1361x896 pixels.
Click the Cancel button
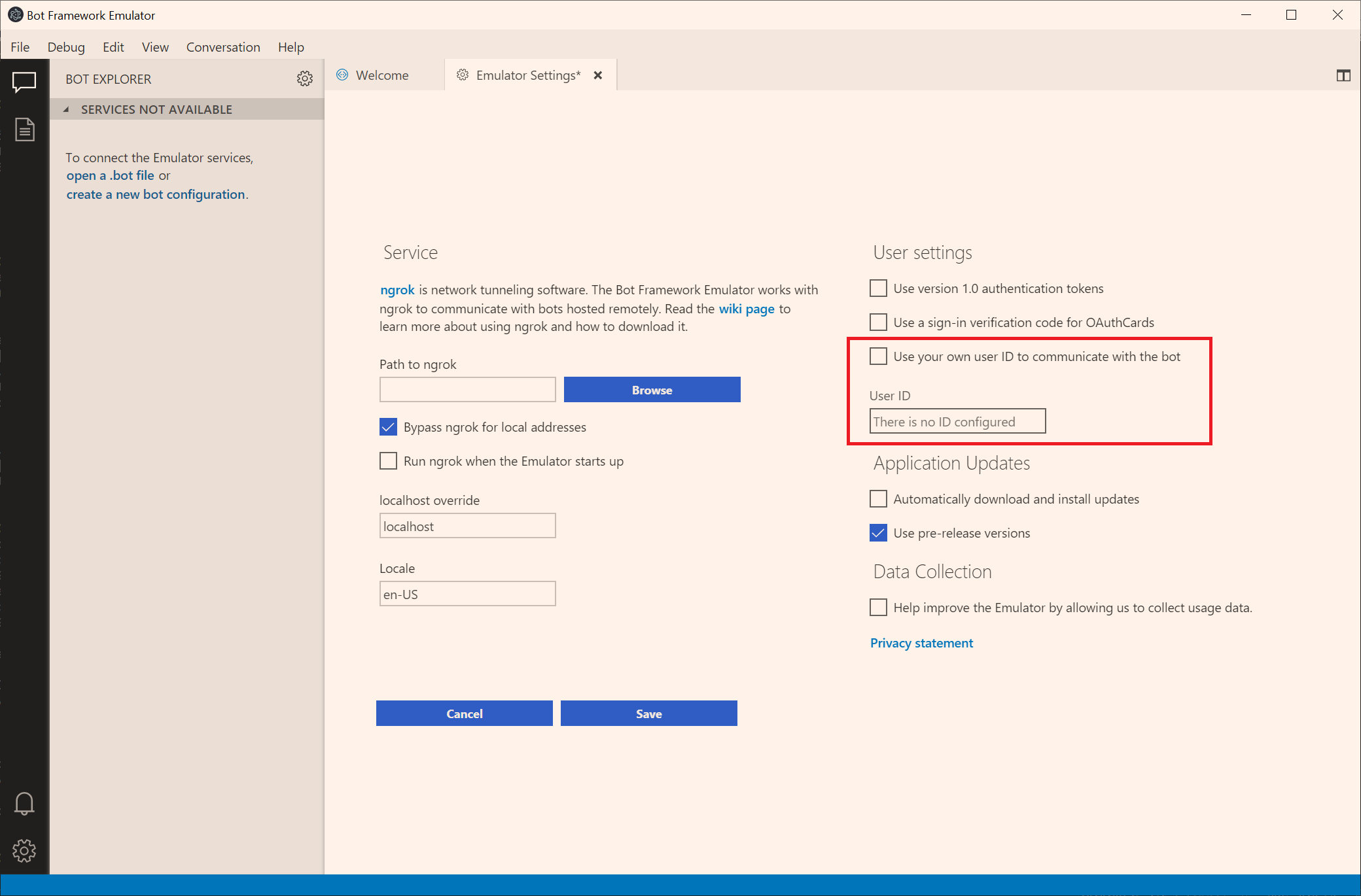pyautogui.click(x=465, y=714)
